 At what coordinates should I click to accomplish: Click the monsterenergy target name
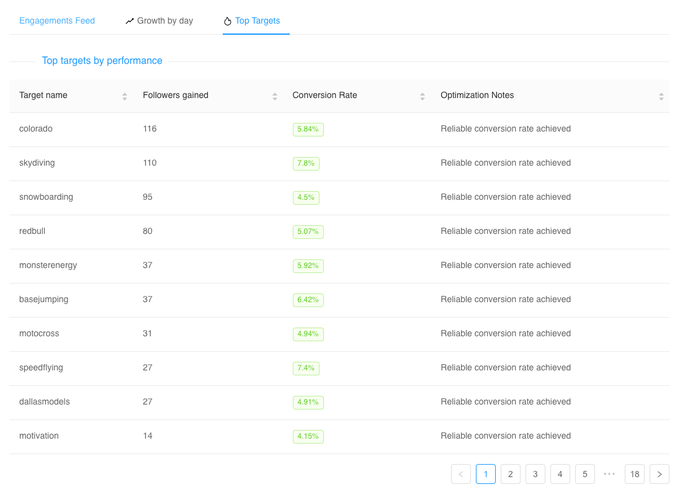pyautogui.click(x=48, y=265)
